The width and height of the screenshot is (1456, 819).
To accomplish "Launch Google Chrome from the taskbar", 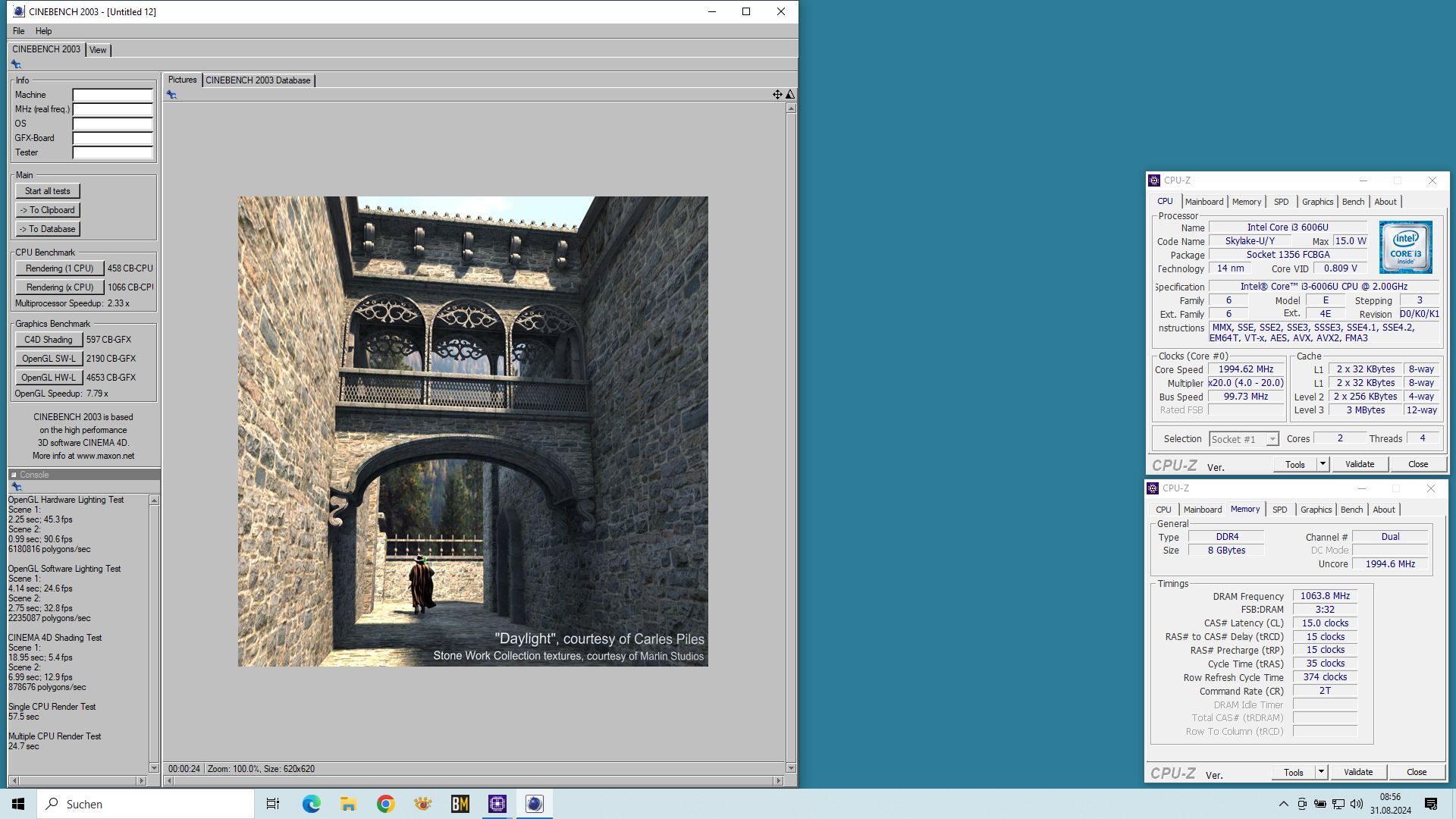I will click(385, 804).
